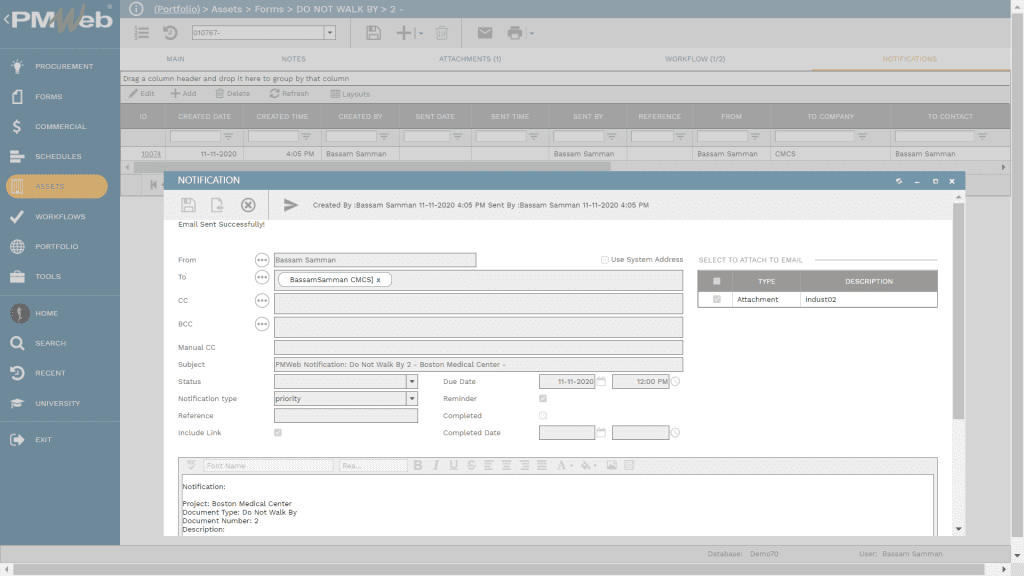Cancel notification with circled X icon
Viewport: 1024px width, 576px height.
click(x=248, y=205)
